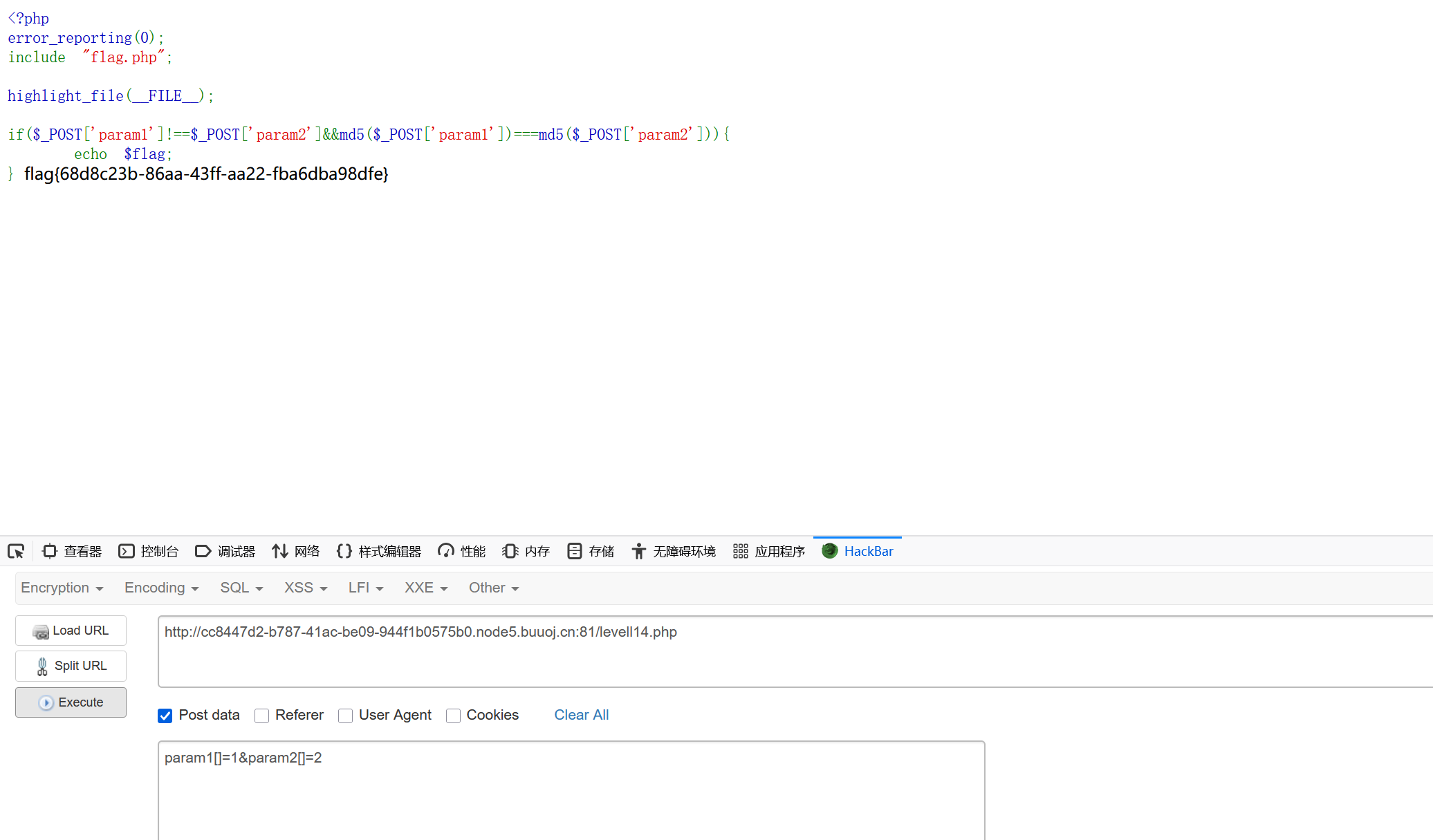Screen dimensions: 1433x840
Task: Click the Execute button
Action: point(71,702)
